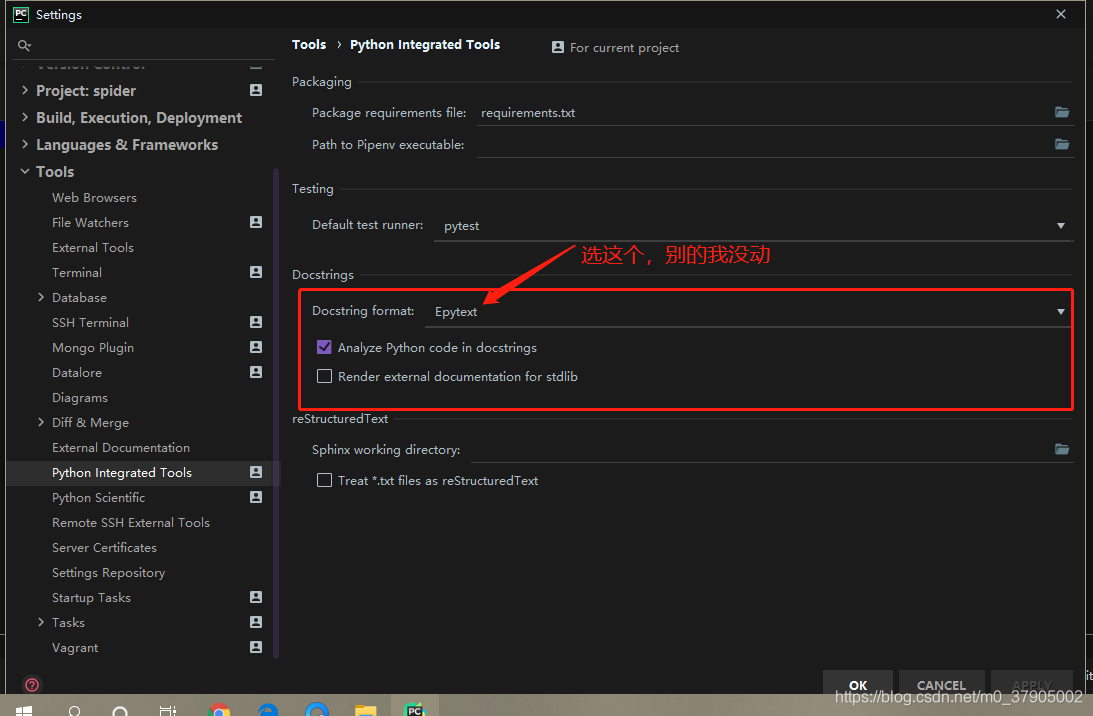The image size is (1093, 716).
Task: Open Task View on the taskbar
Action: [x=167, y=710]
